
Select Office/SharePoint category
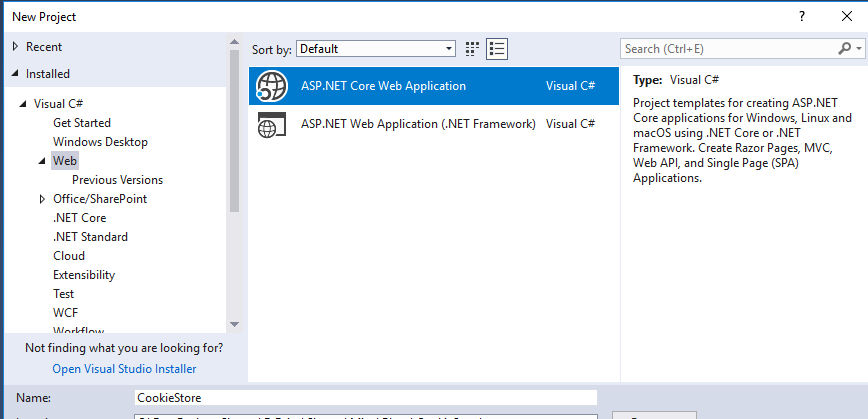(100, 199)
